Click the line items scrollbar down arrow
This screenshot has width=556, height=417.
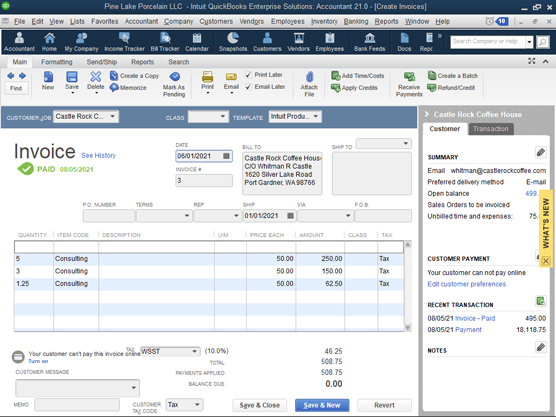408,327
